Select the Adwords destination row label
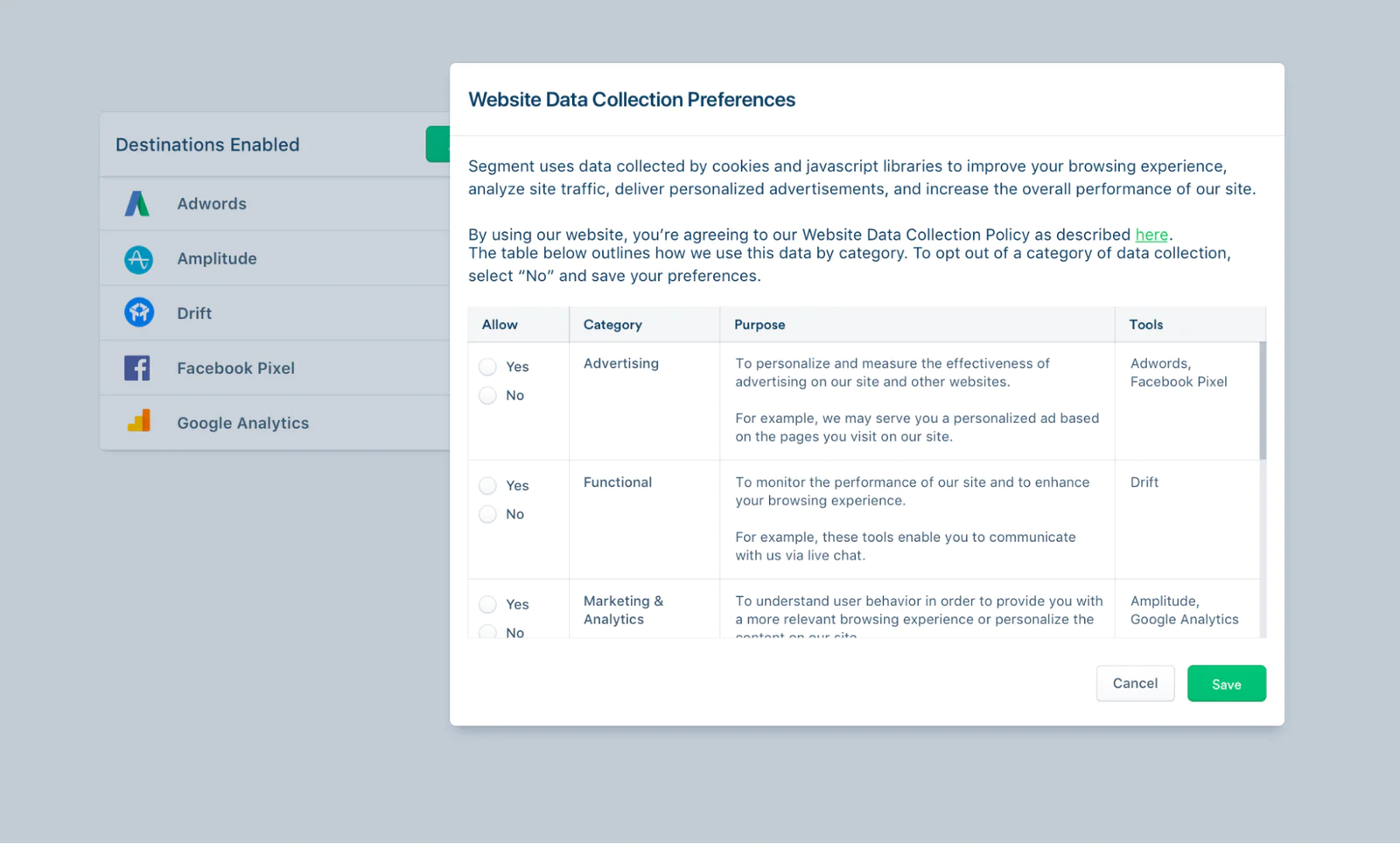This screenshot has height=844, width=1400. coord(212,204)
